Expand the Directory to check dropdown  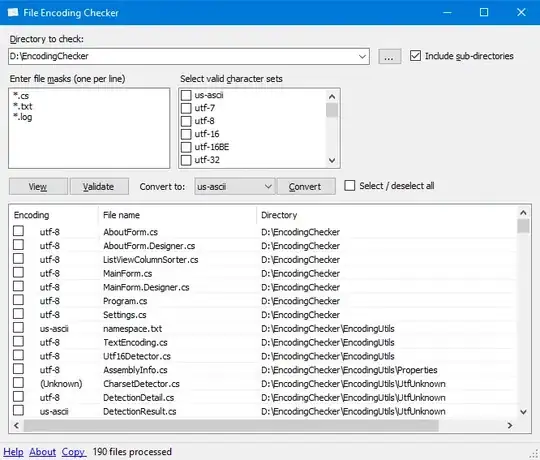point(362,56)
